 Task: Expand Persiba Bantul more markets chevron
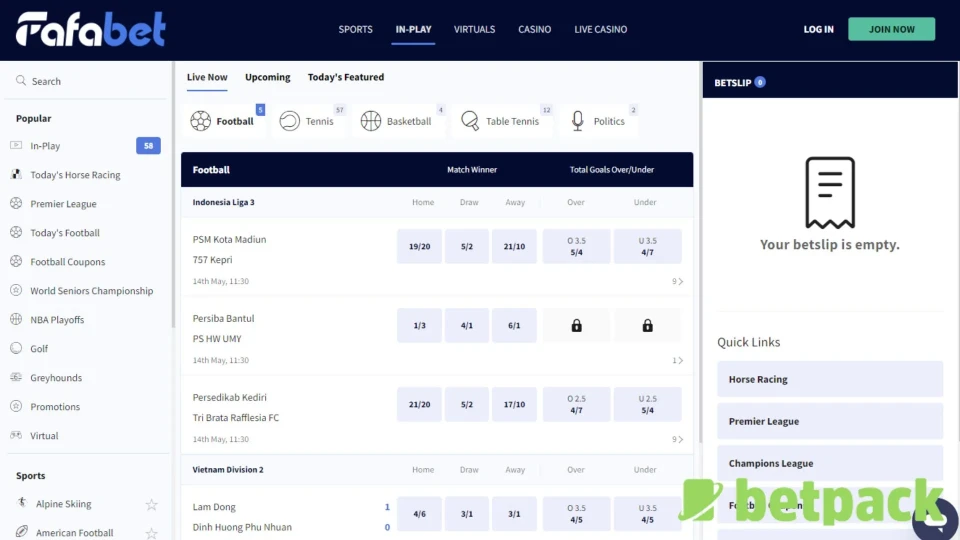click(678, 360)
